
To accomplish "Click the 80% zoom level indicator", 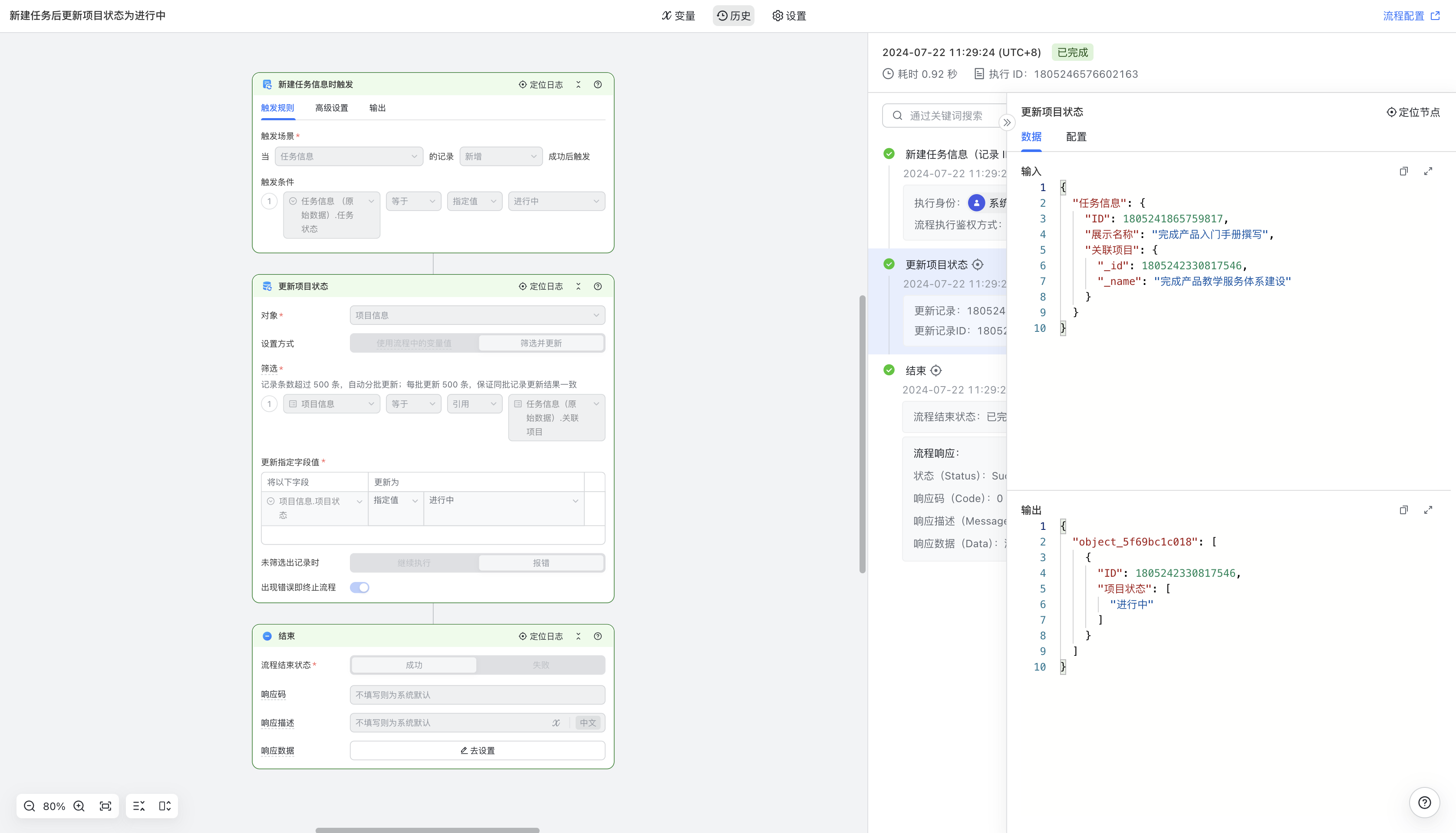I will pos(54,806).
